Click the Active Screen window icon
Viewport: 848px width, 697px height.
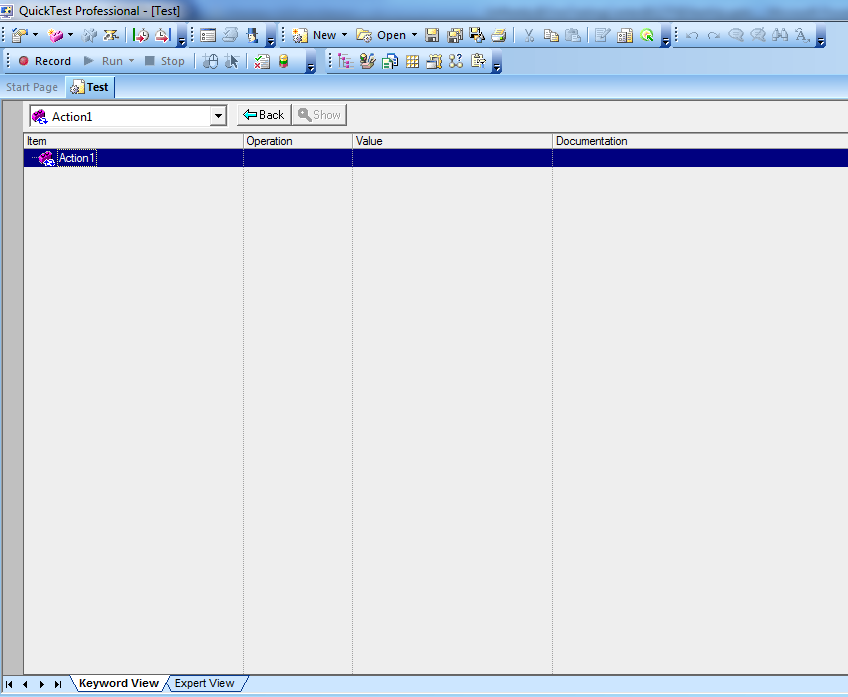tap(434, 62)
